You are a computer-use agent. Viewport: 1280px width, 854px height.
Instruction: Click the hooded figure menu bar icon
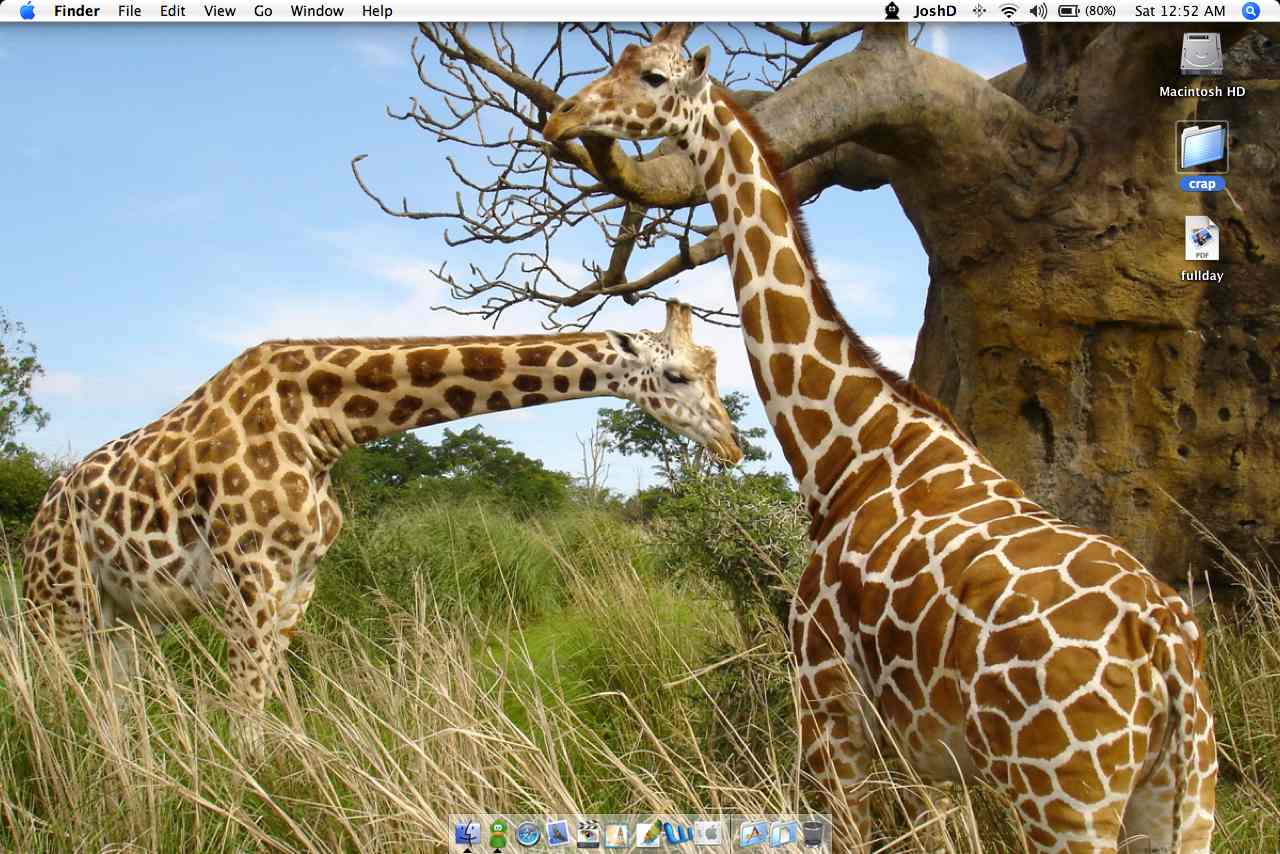[892, 11]
